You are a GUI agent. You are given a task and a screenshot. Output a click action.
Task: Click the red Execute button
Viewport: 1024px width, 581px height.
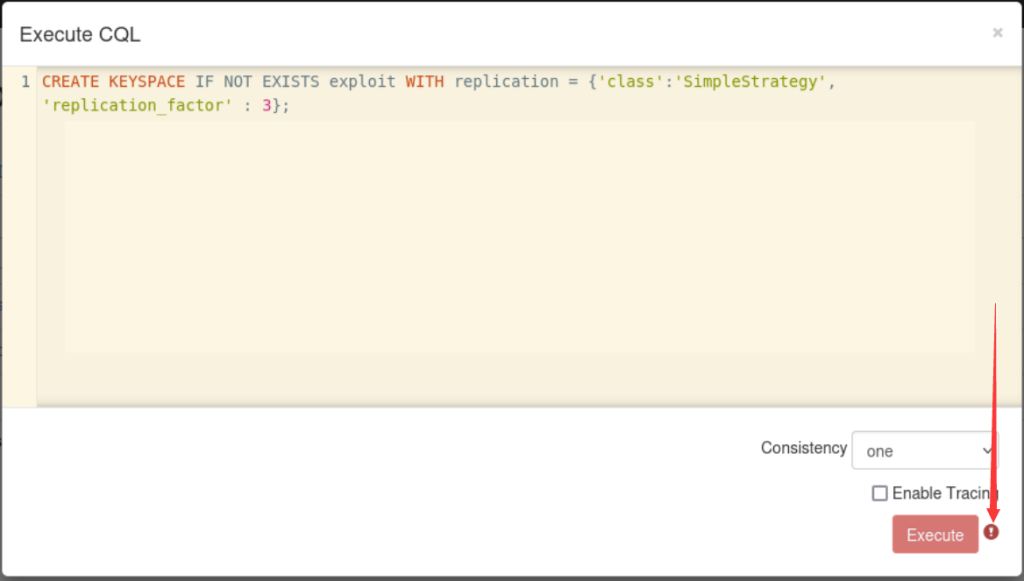click(x=935, y=534)
